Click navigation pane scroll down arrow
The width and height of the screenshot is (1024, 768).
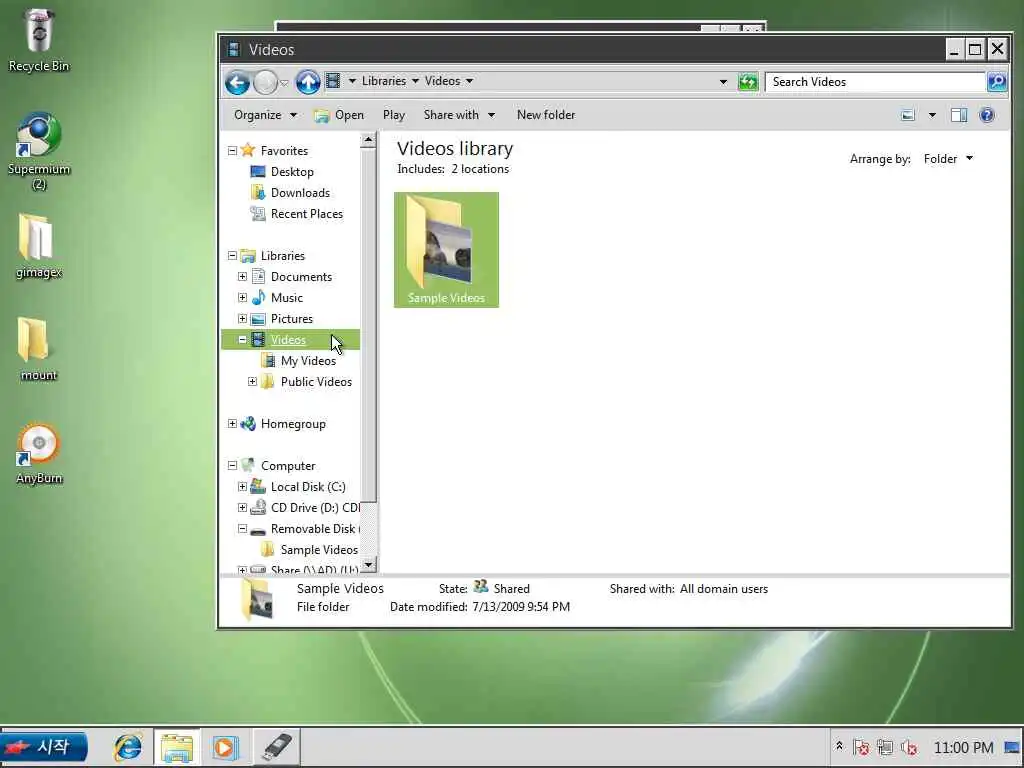point(368,564)
